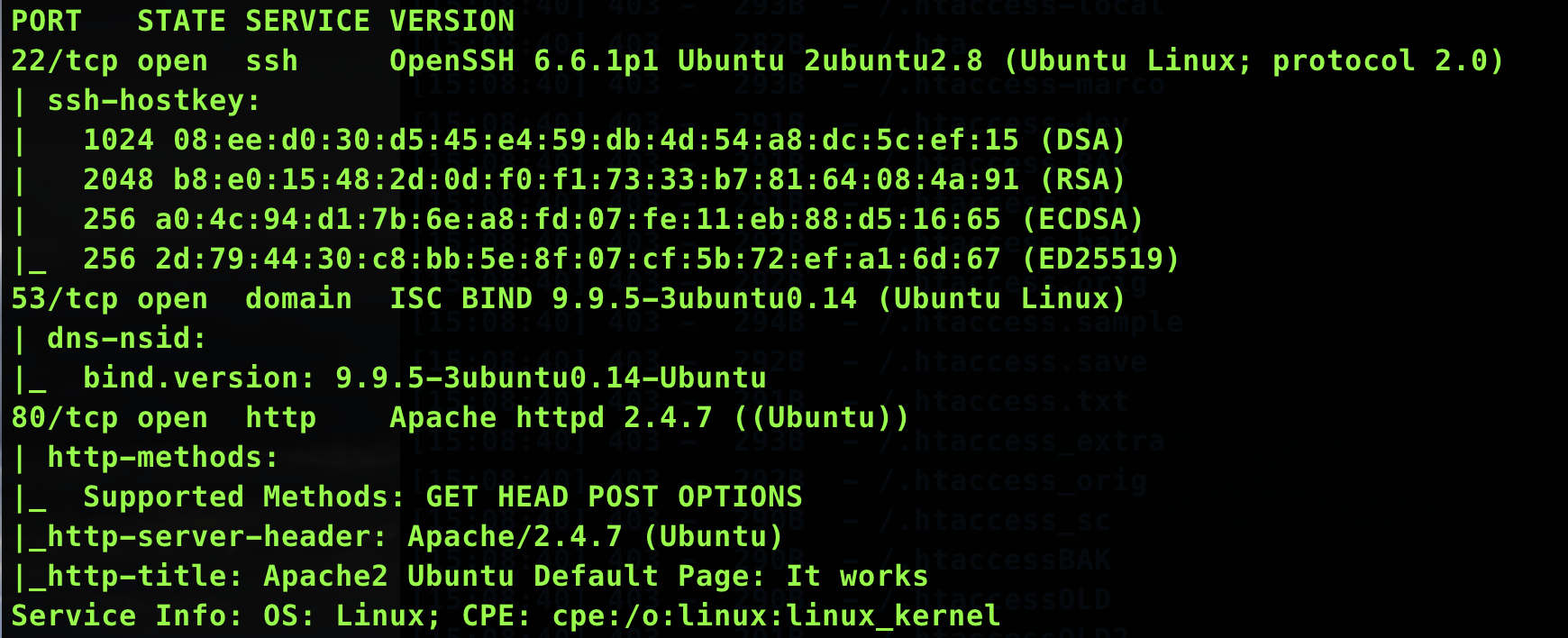Click the Apache httpd 2.4.7 version text
1568x638 pixels.
(x=551, y=417)
